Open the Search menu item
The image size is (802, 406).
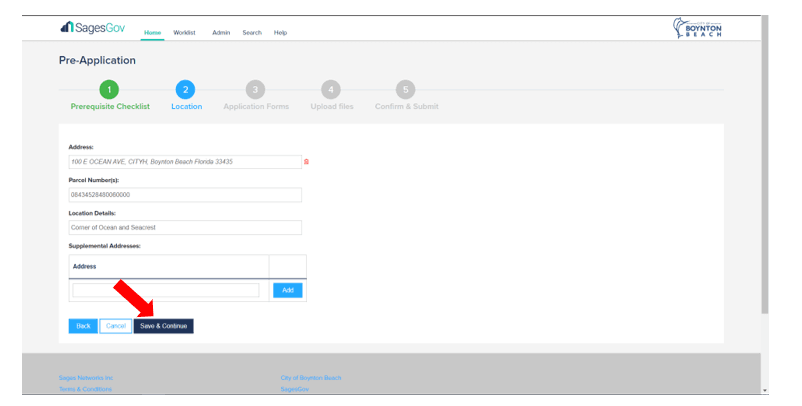pyautogui.click(x=252, y=33)
